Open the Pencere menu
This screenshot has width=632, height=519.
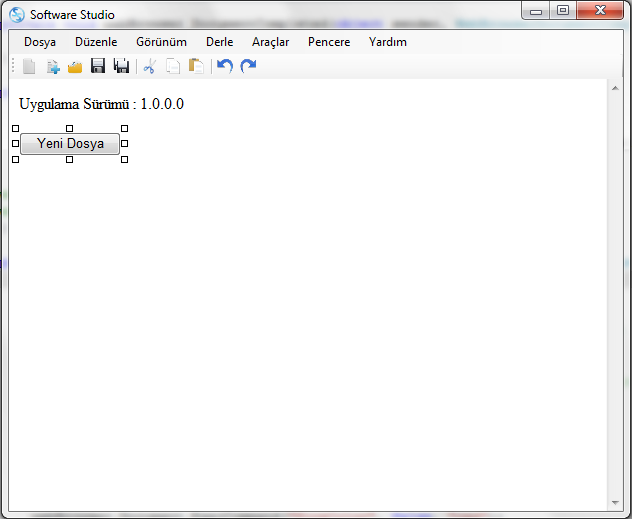329,42
